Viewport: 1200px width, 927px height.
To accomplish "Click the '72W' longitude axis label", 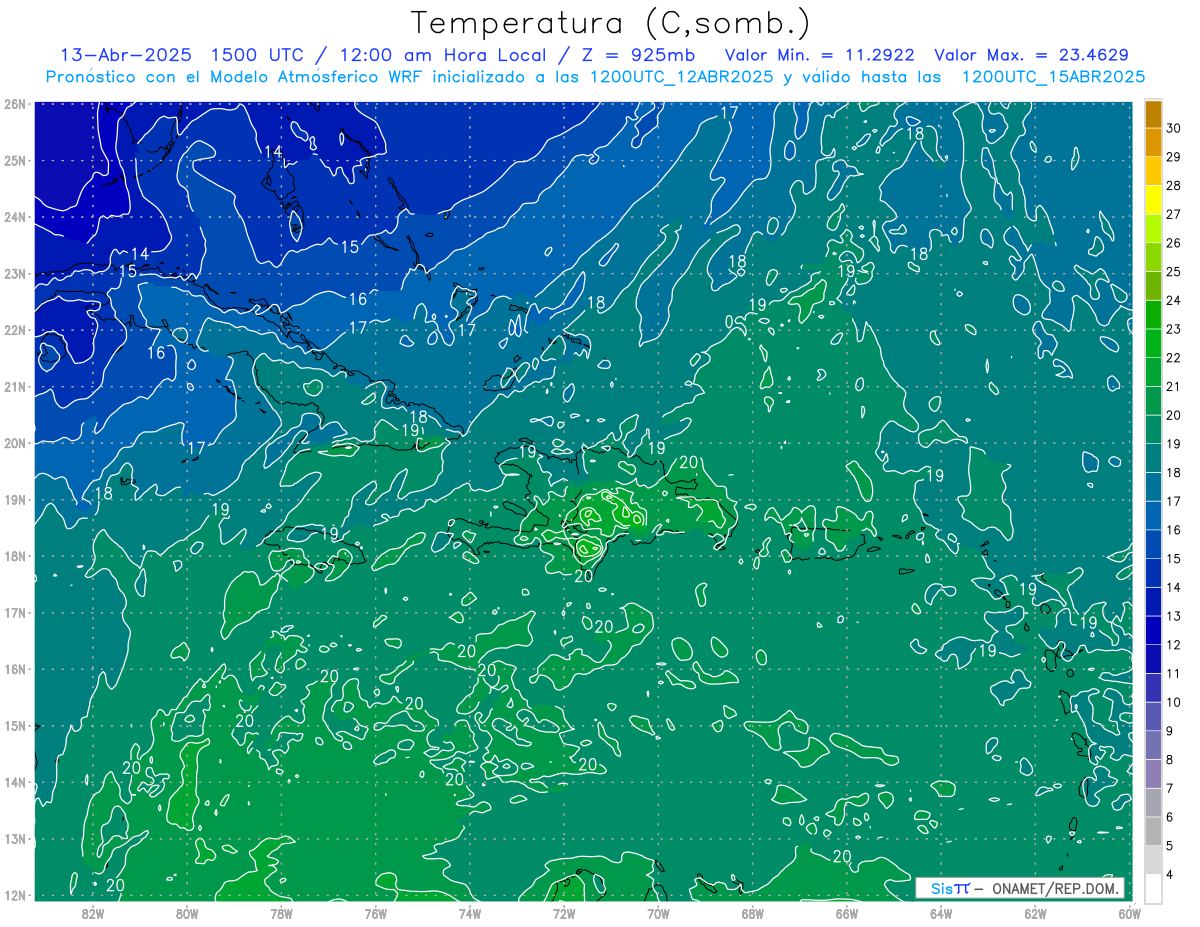I will (x=564, y=912).
